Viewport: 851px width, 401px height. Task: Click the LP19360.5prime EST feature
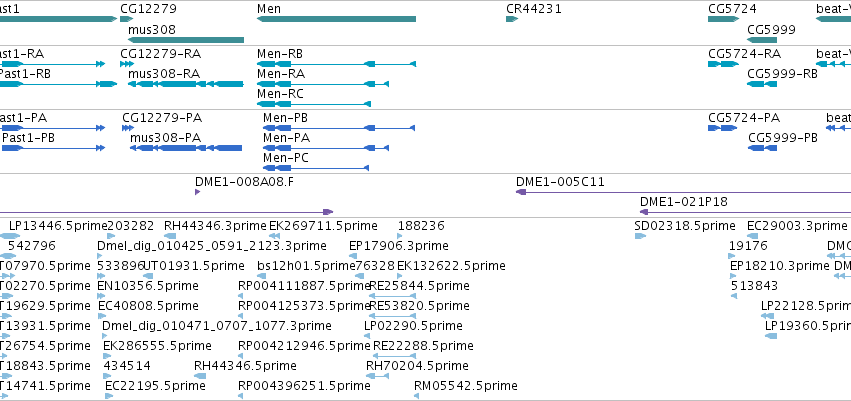pyautogui.click(x=771, y=336)
